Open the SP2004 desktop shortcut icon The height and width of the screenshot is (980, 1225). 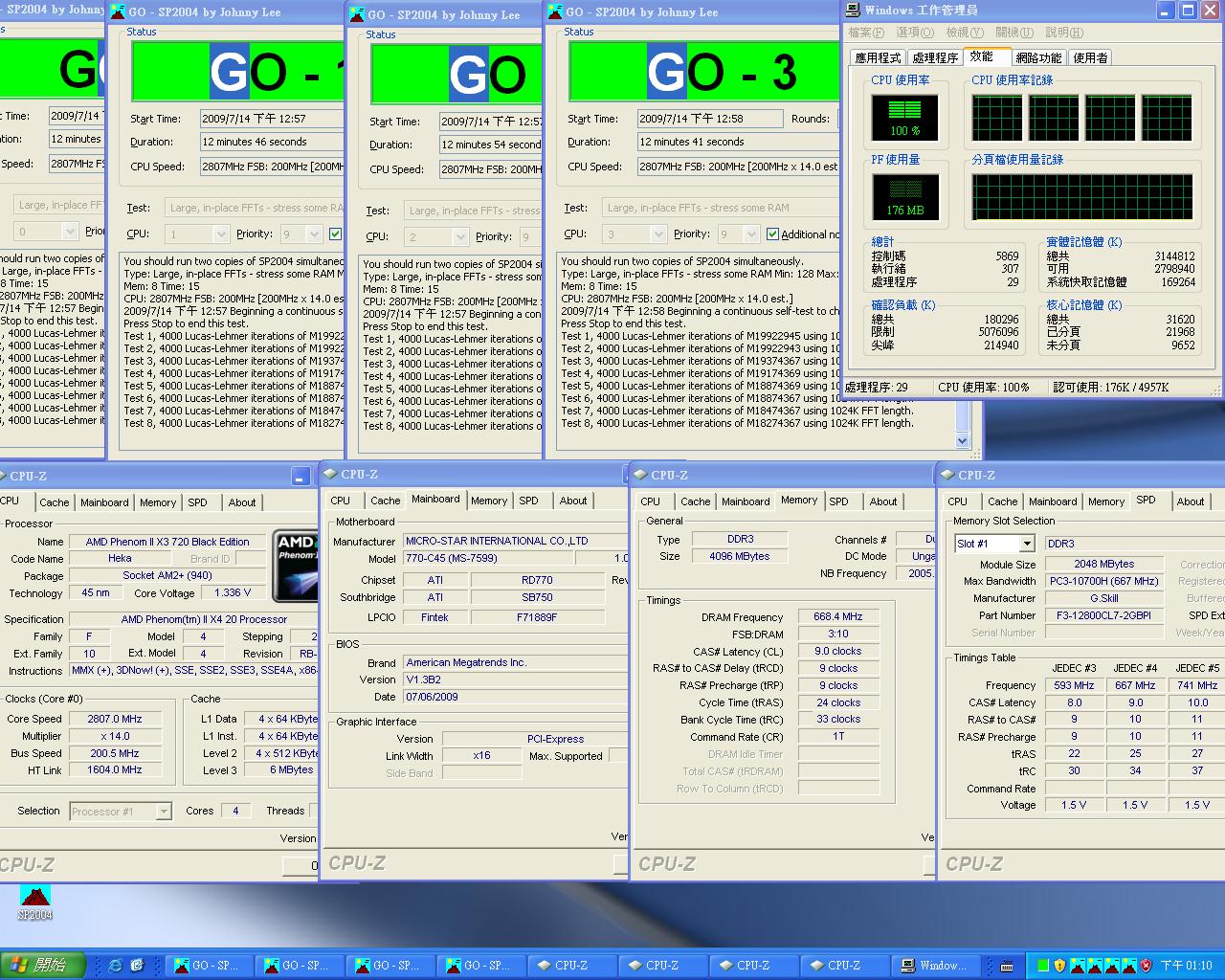pyautogui.click(x=34, y=902)
